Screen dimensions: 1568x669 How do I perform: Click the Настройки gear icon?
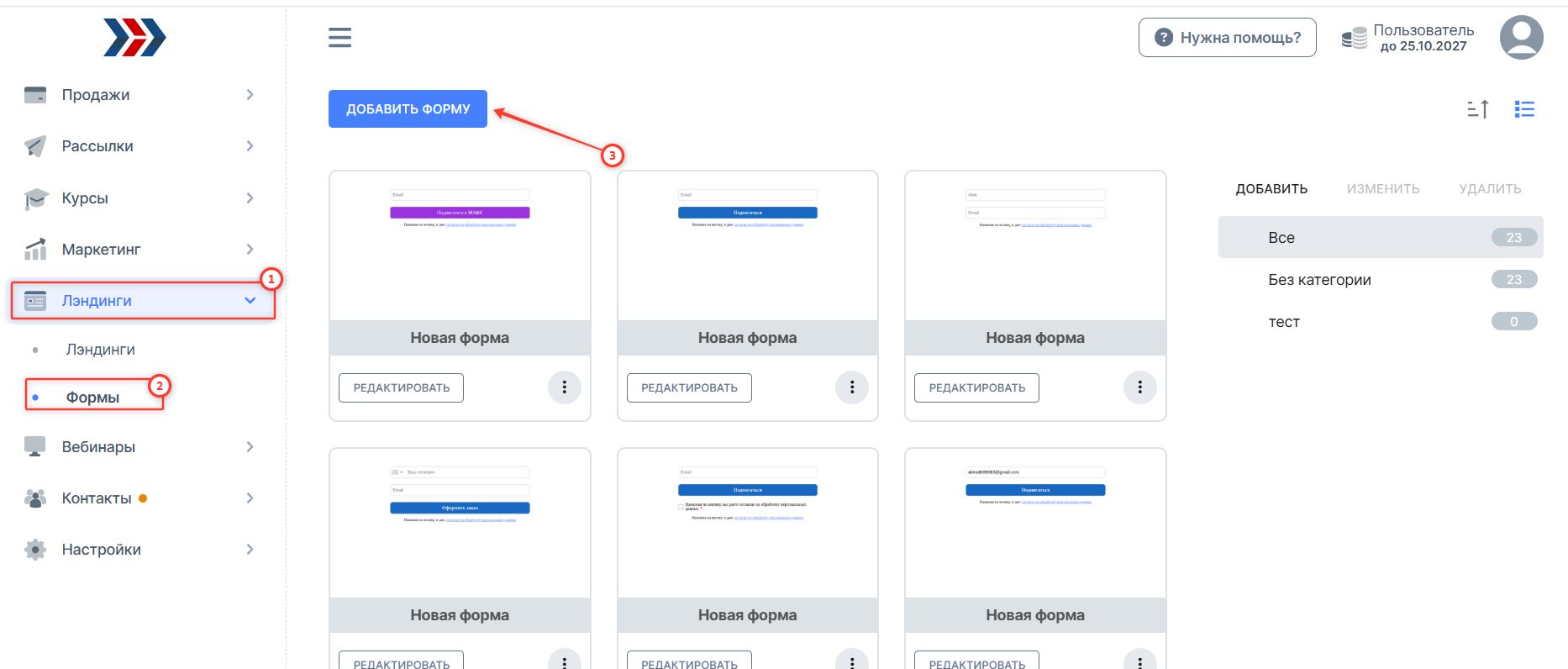coord(35,550)
